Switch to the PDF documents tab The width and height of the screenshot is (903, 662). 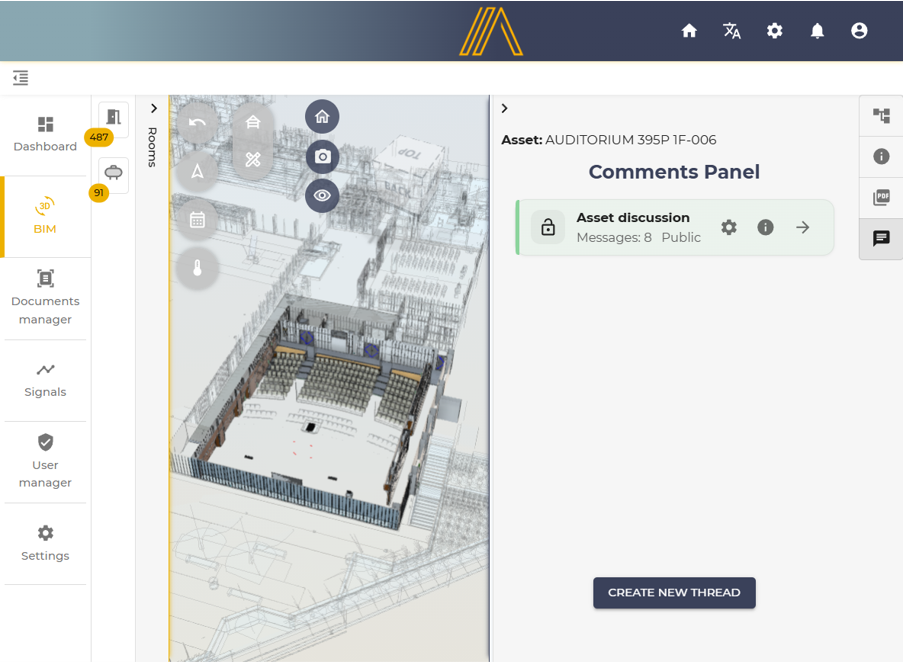pos(881,198)
